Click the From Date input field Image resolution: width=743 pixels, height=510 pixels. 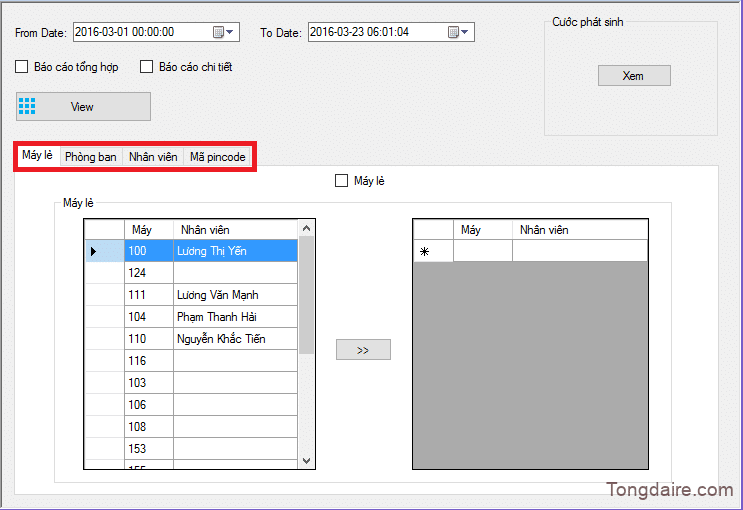pos(140,33)
